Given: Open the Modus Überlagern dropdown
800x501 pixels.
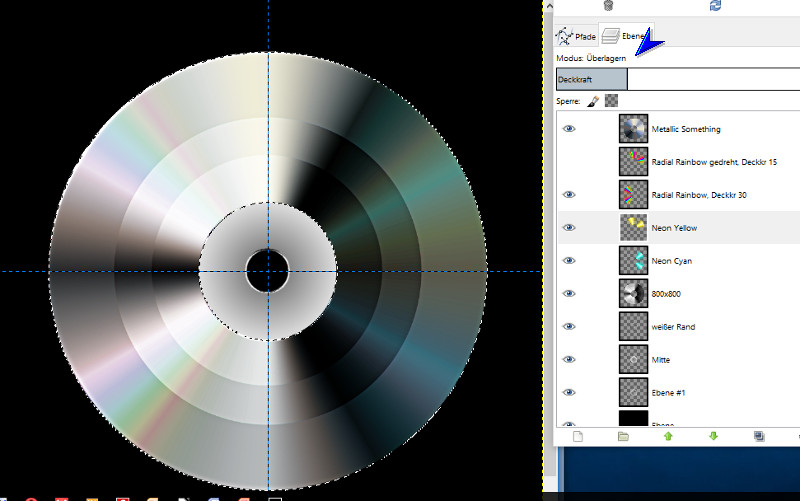Looking at the screenshot, I should (676, 58).
